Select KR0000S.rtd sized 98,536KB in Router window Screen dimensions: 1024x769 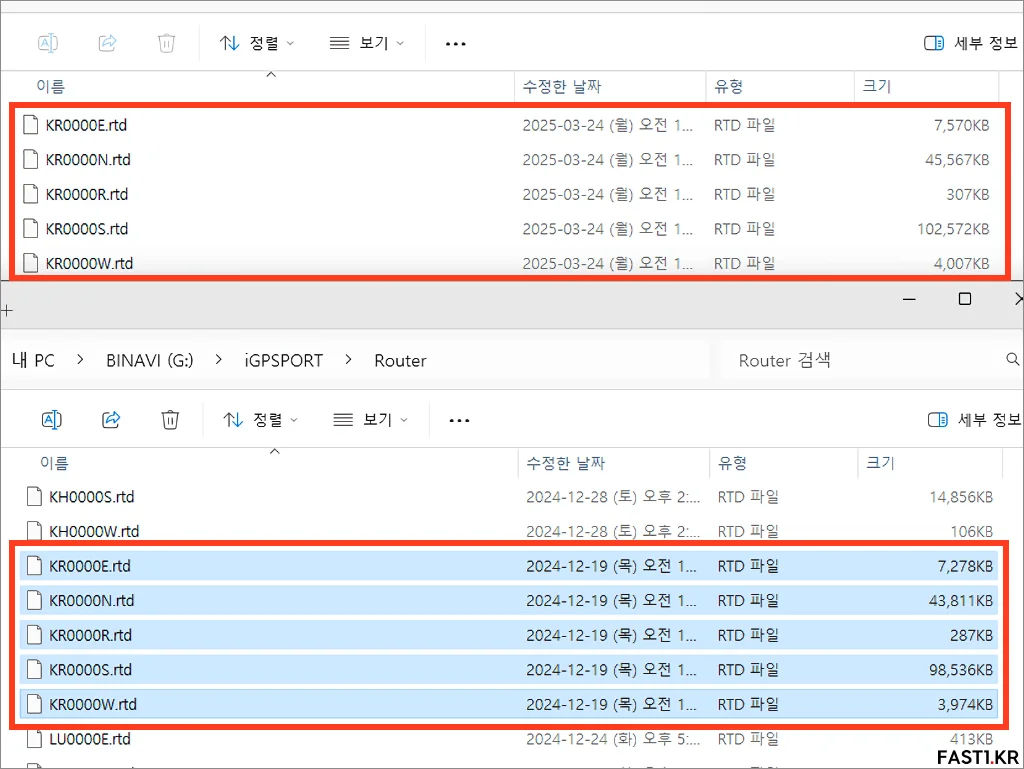509,670
